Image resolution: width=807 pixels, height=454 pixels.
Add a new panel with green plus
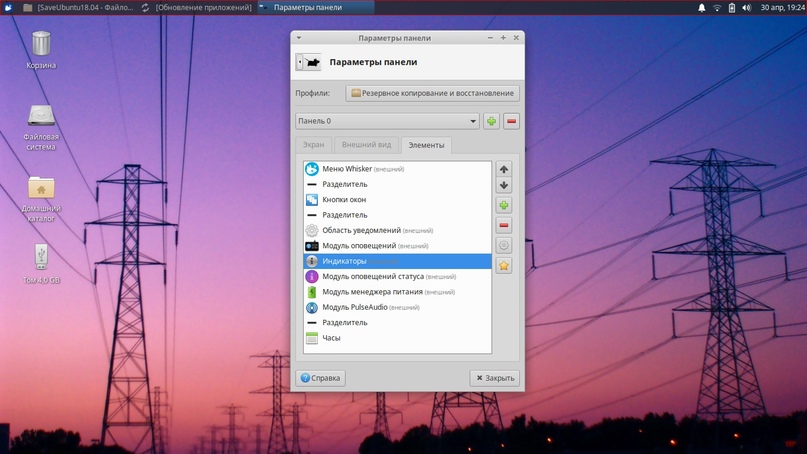[491, 121]
